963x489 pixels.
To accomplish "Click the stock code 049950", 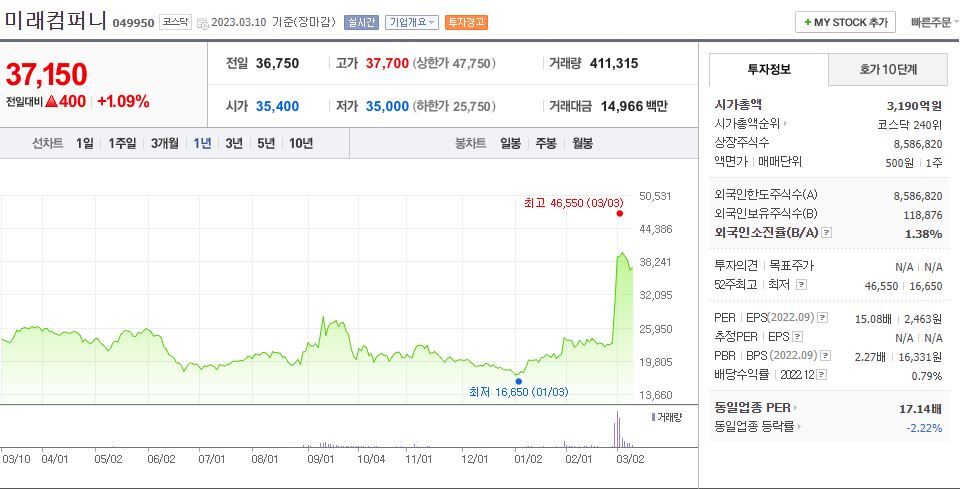I will [x=133, y=23].
